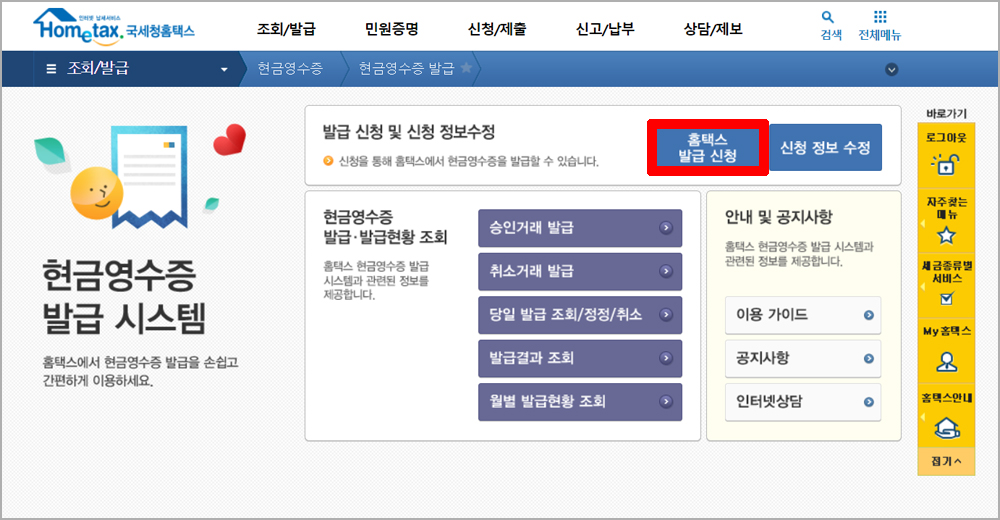1000x520 pixels.
Task: Open the 전체메뉴 grid icon
Action: 880,17
